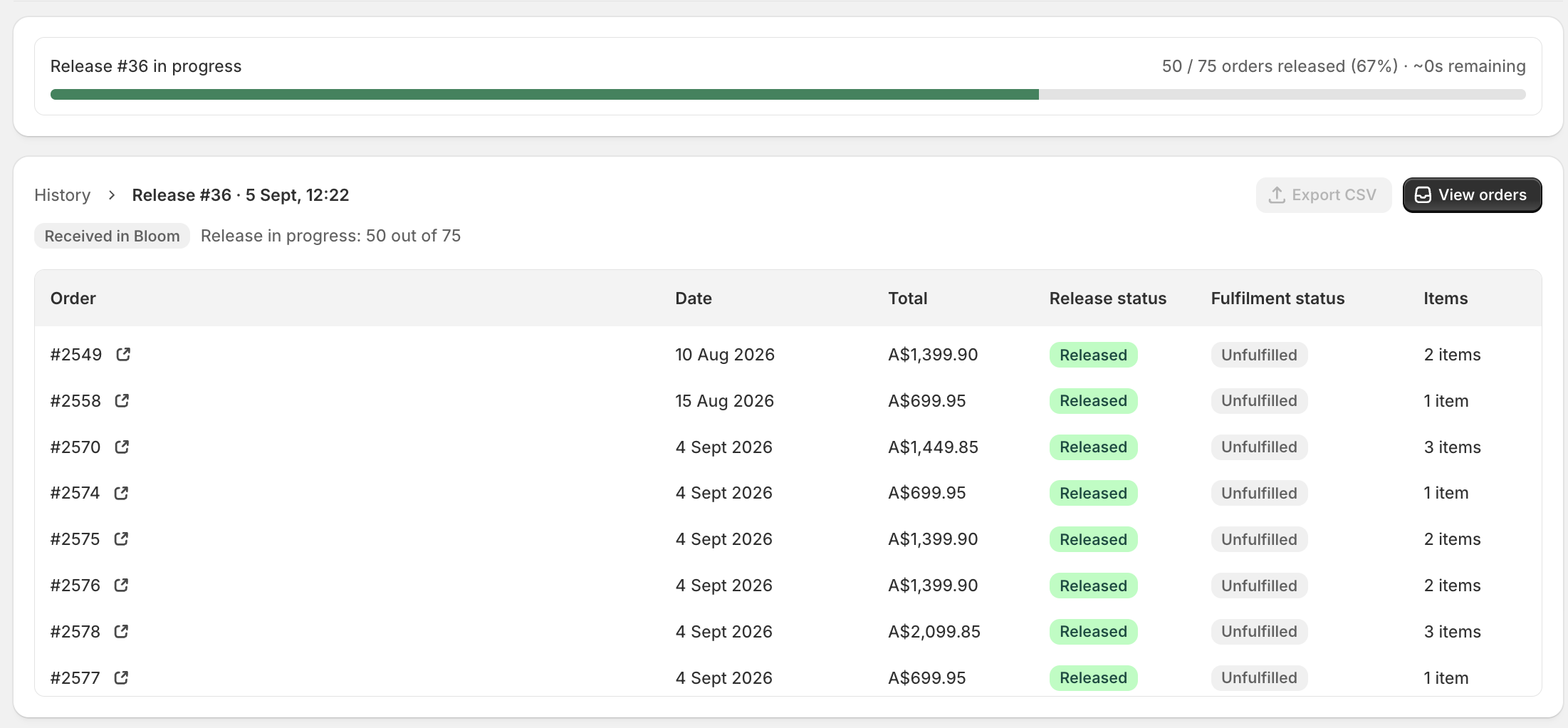Screen dimensions: 1568x728
Task: Click the Release #36 progress bar
Action: [x=788, y=94]
